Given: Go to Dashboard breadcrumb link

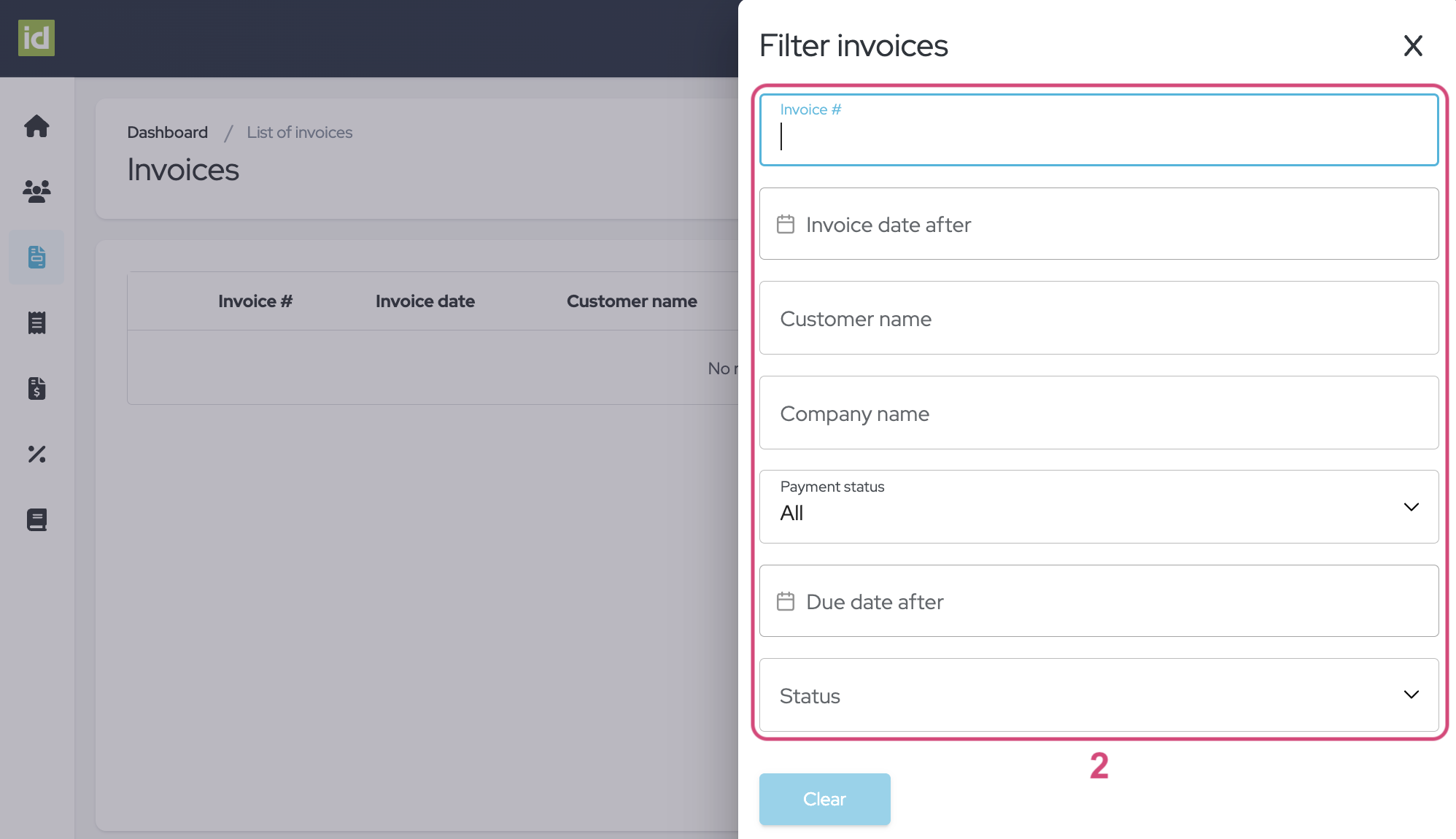Looking at the screenshot, I should 167,132.
